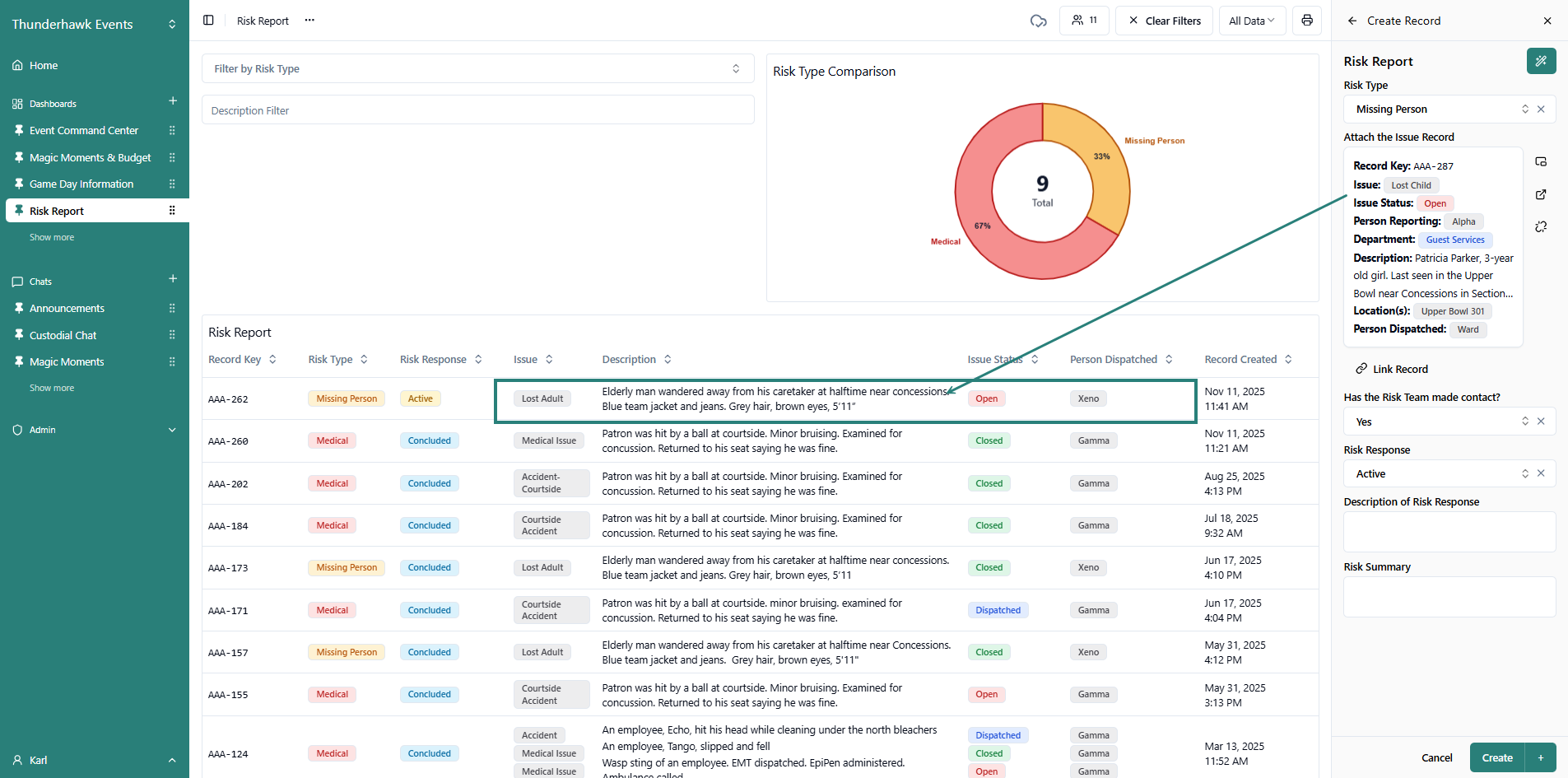
Task: Toggle the sidebar panel icon
Action: (x=208, y=21)
